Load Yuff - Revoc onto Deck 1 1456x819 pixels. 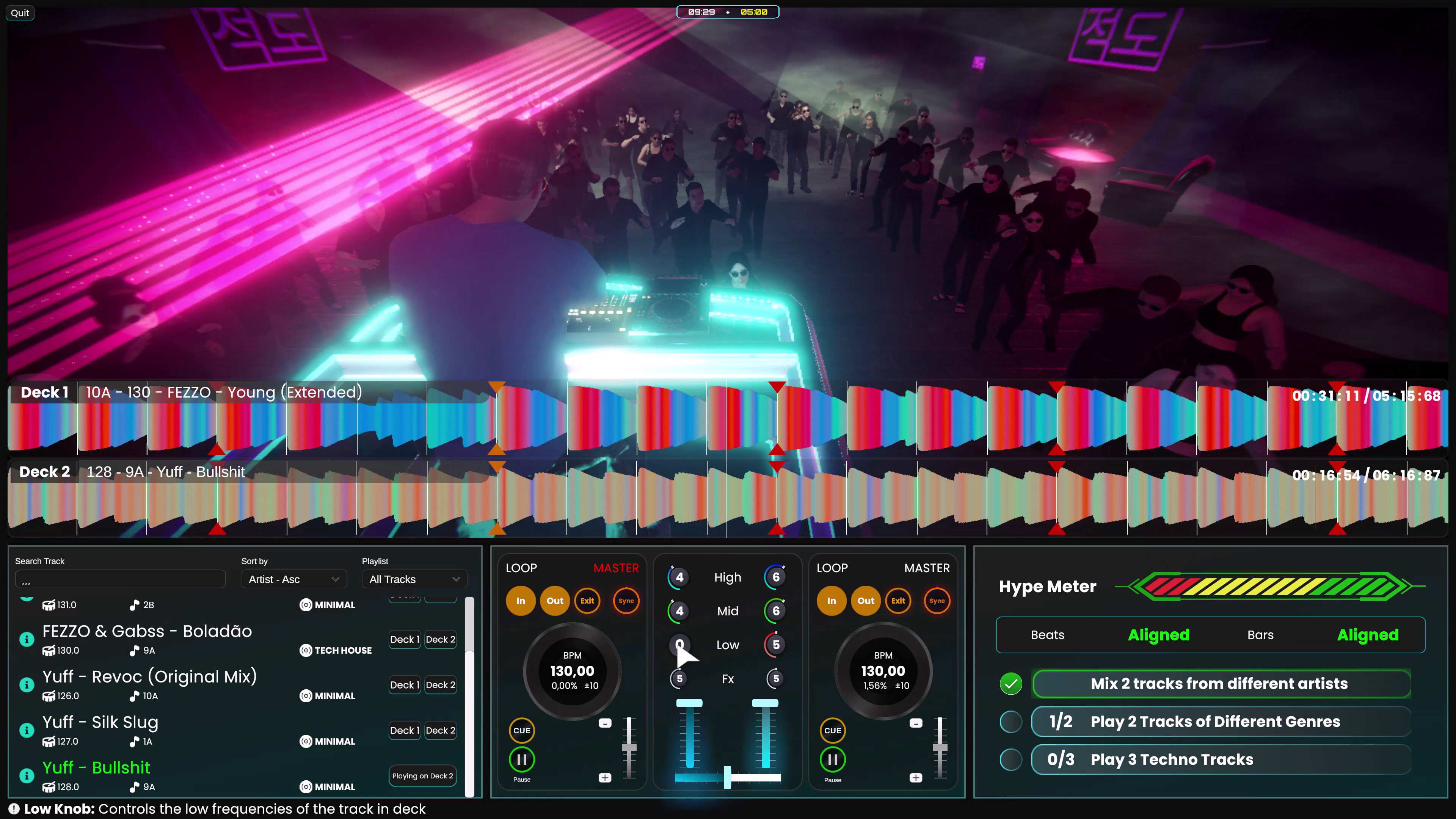tap(404, 684)
